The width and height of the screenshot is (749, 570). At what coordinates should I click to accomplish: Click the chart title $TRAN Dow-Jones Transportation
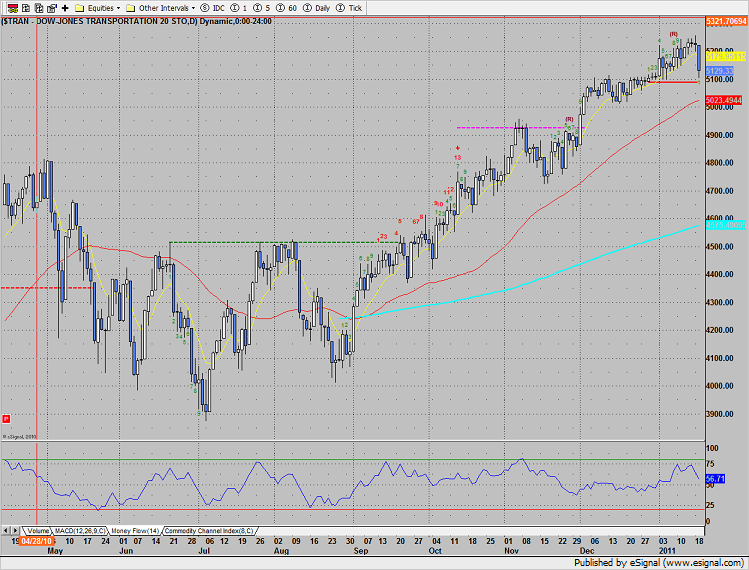[x=137, y=22]
